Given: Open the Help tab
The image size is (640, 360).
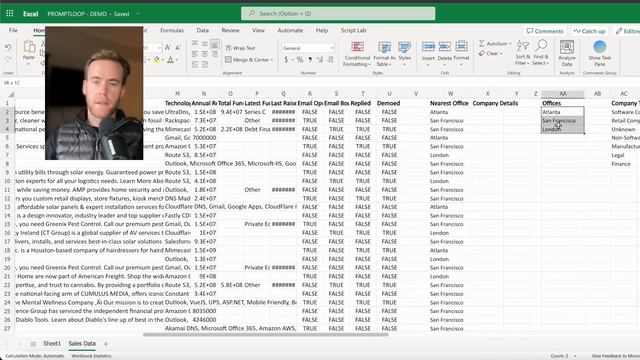Looking at the screenshot, I should coord(322,30).
